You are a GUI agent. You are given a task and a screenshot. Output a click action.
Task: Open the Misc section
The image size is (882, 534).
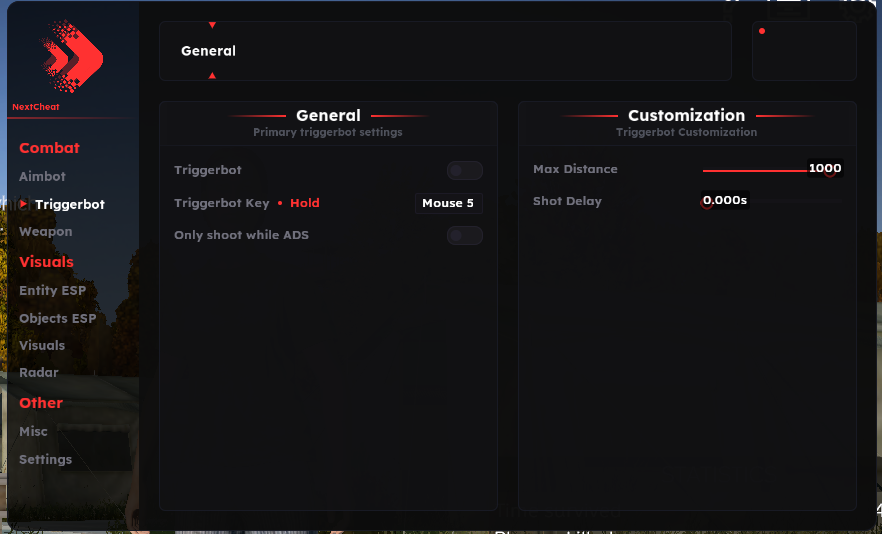[33, 431]
